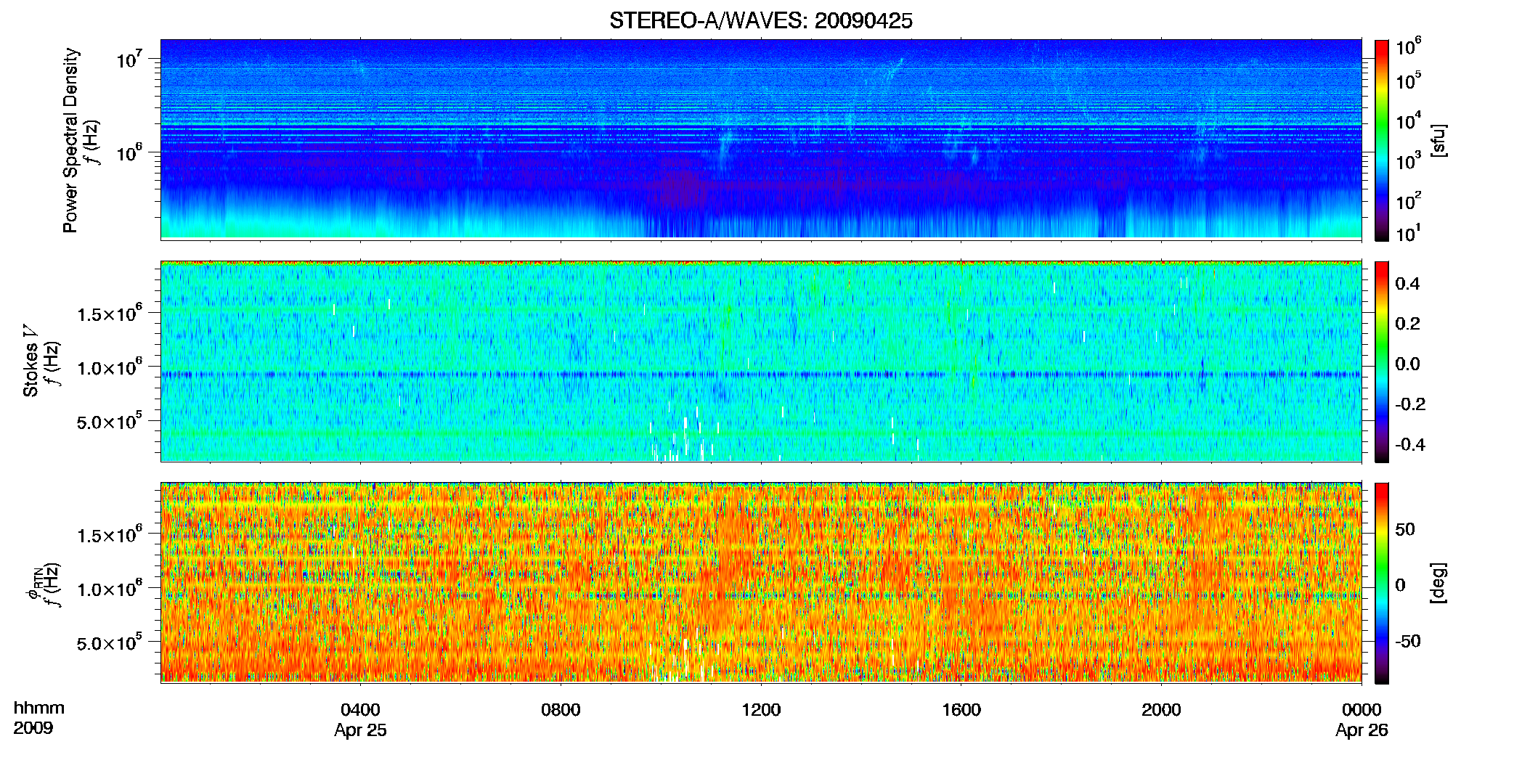This screenshot has height=784, width=1522.
Task: Select the [deg] colorbar unit label
Action: [1438, 583]
